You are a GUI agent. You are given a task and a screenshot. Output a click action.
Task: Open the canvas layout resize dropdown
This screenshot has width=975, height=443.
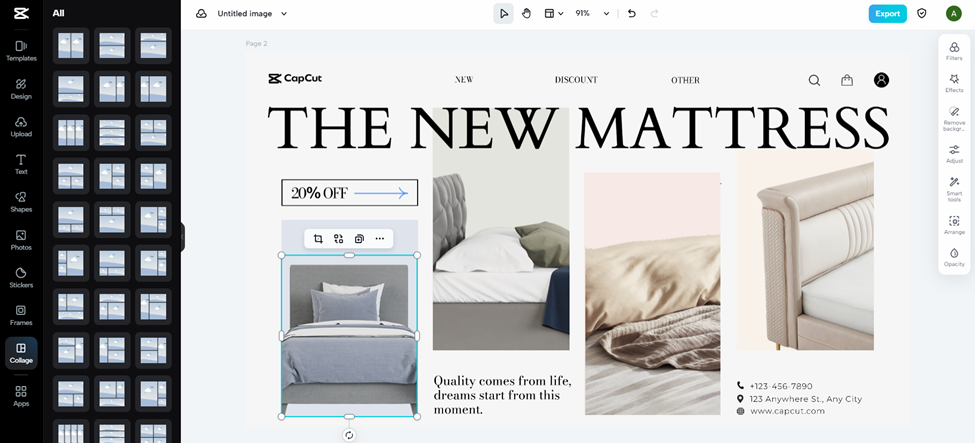click(553, 14)
